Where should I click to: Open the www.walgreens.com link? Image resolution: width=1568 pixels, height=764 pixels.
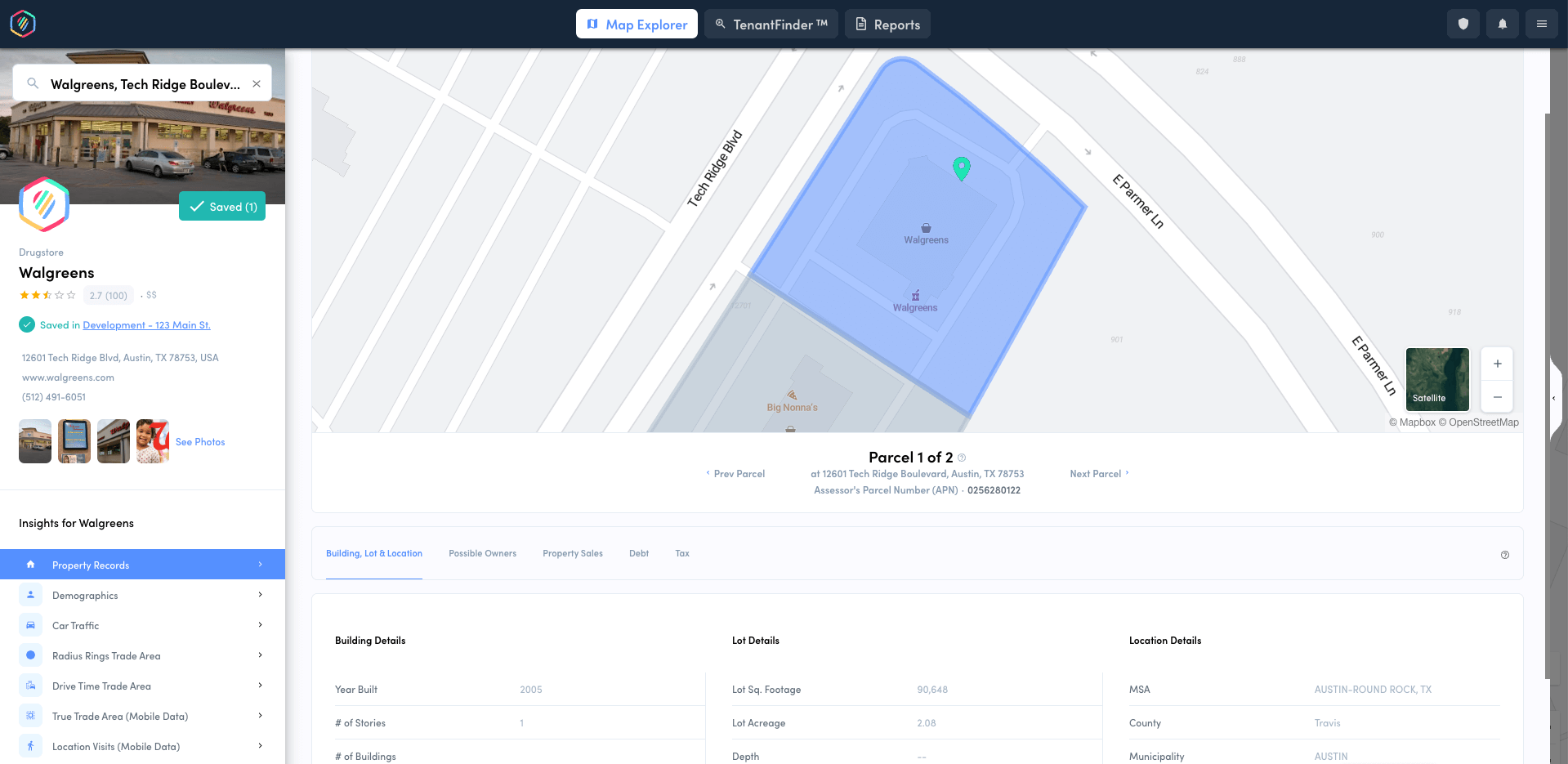pyautogui.click(x=68, y=377)
